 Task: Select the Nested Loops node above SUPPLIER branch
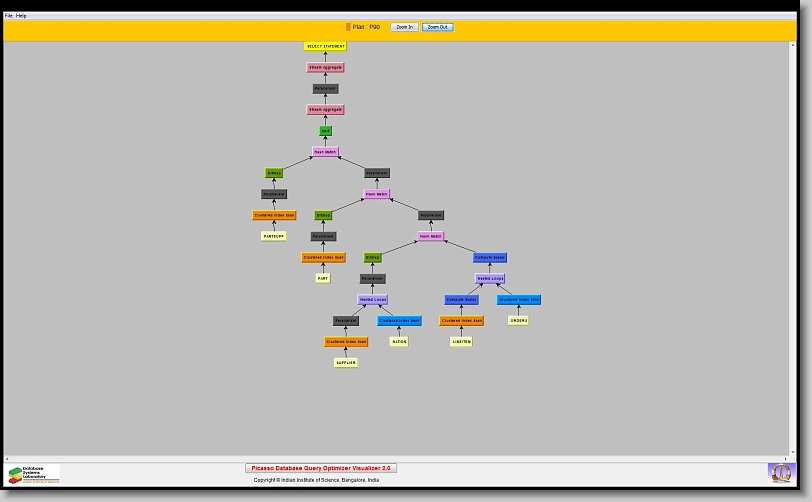tap(373, 299)
